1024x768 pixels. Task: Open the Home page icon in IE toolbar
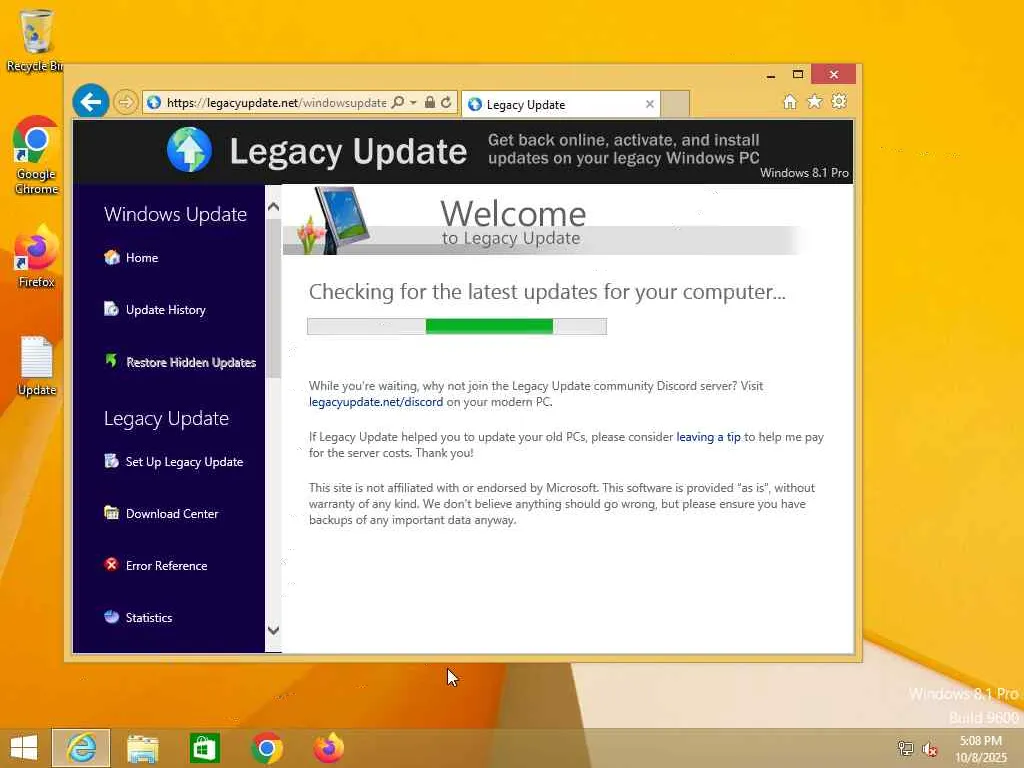(790, 102)
